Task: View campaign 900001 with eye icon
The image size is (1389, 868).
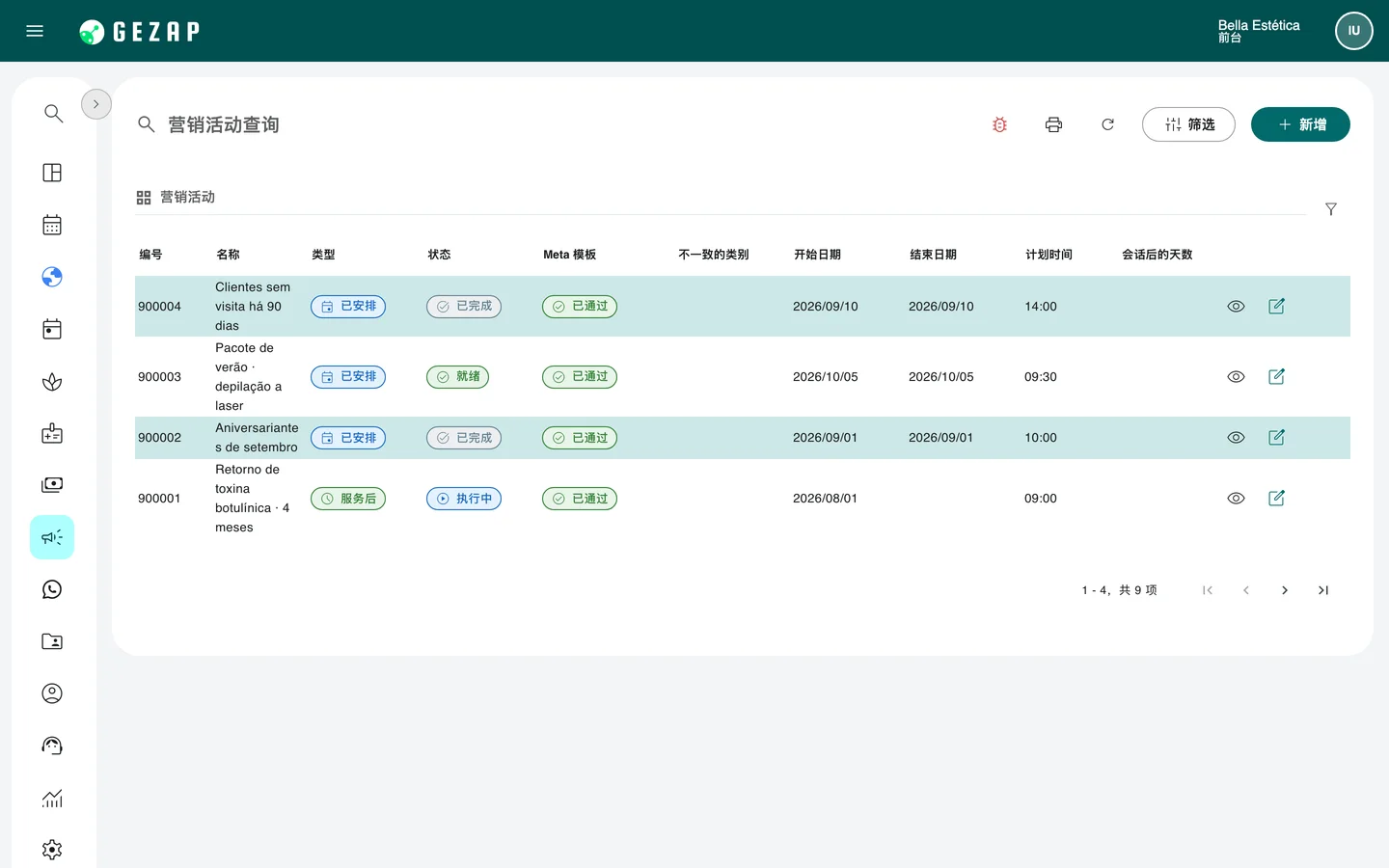Action: 1236,498
